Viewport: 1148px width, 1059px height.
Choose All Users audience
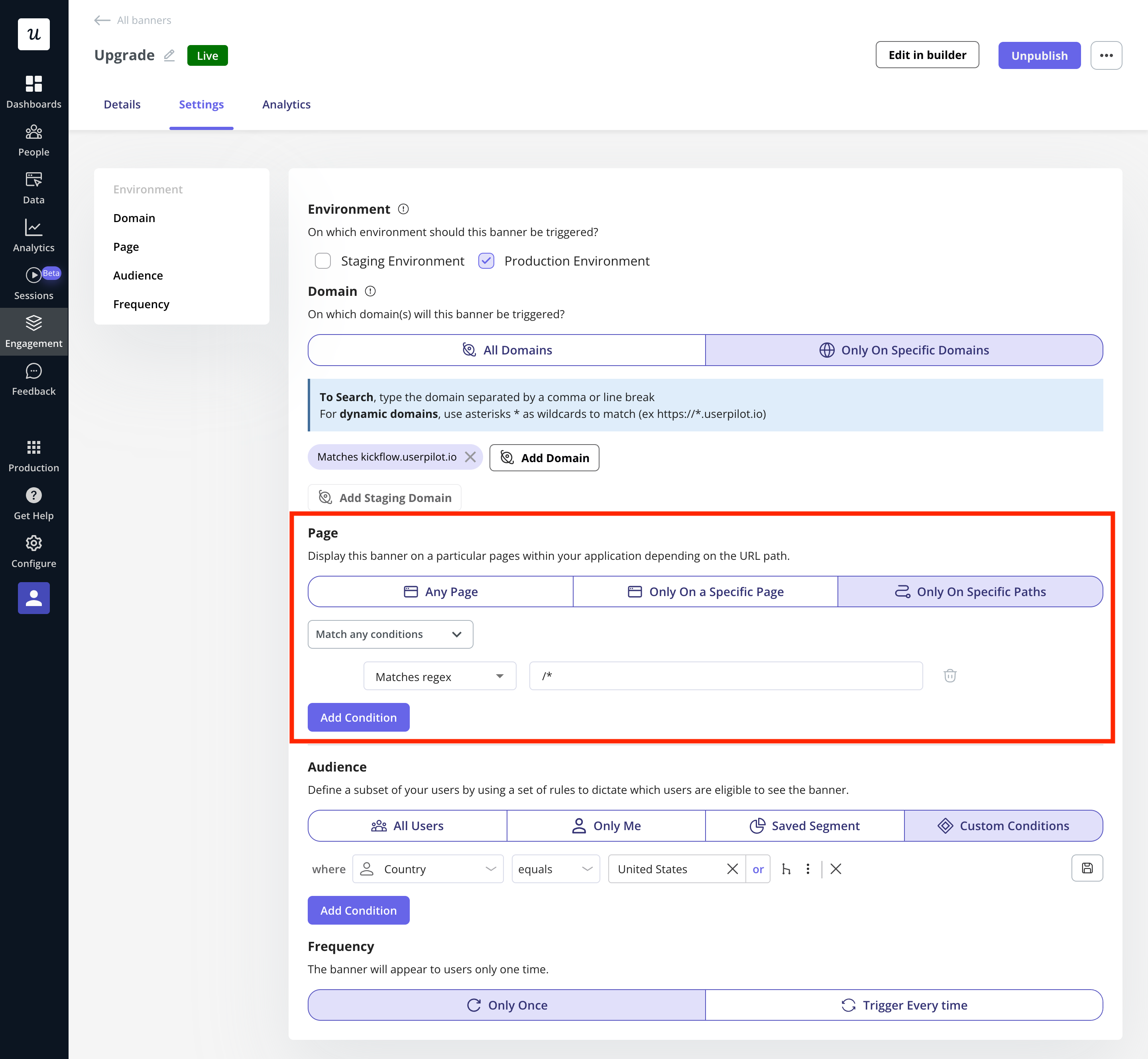[x=407, y=826]
